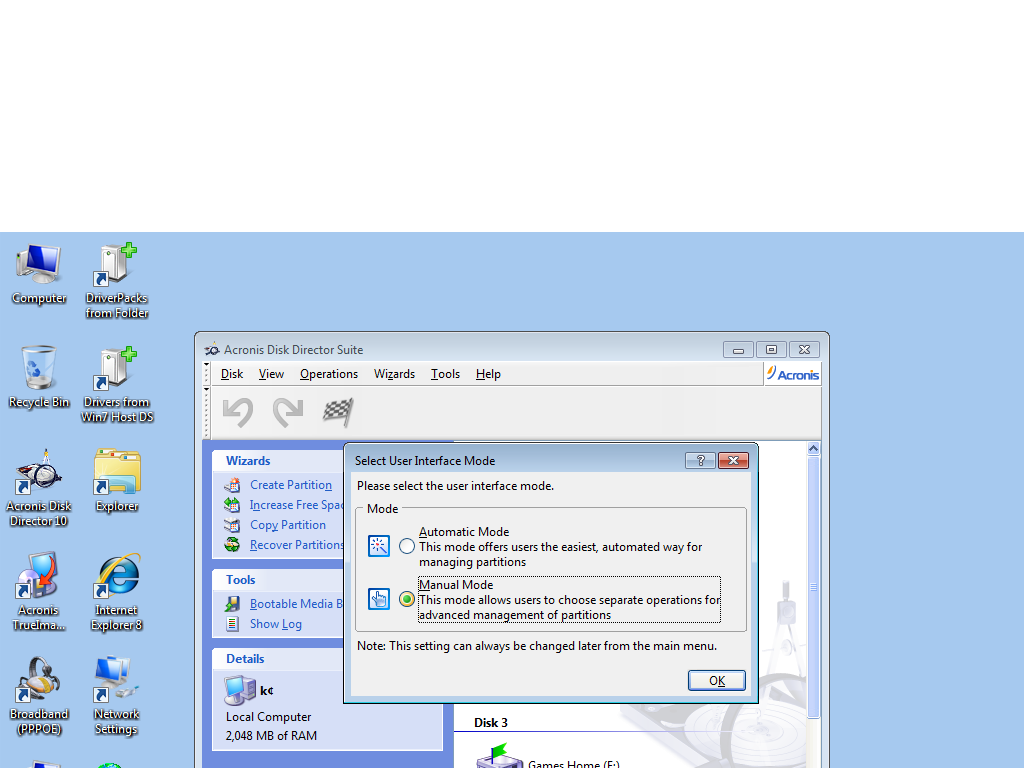Screen dimensions: 1024x768
Task: Click the Disk 3 heading
Action: click(490, 723)
